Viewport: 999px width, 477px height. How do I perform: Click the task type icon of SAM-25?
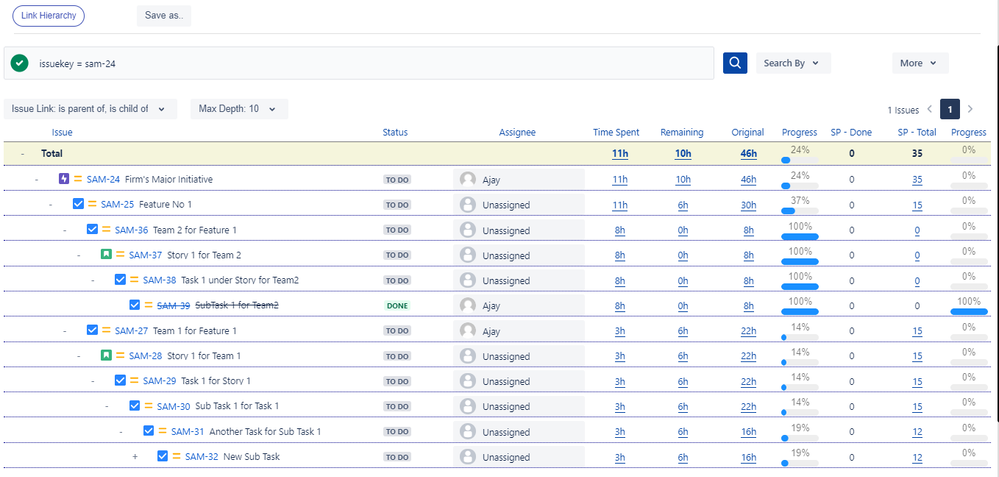tap(78, 204)
